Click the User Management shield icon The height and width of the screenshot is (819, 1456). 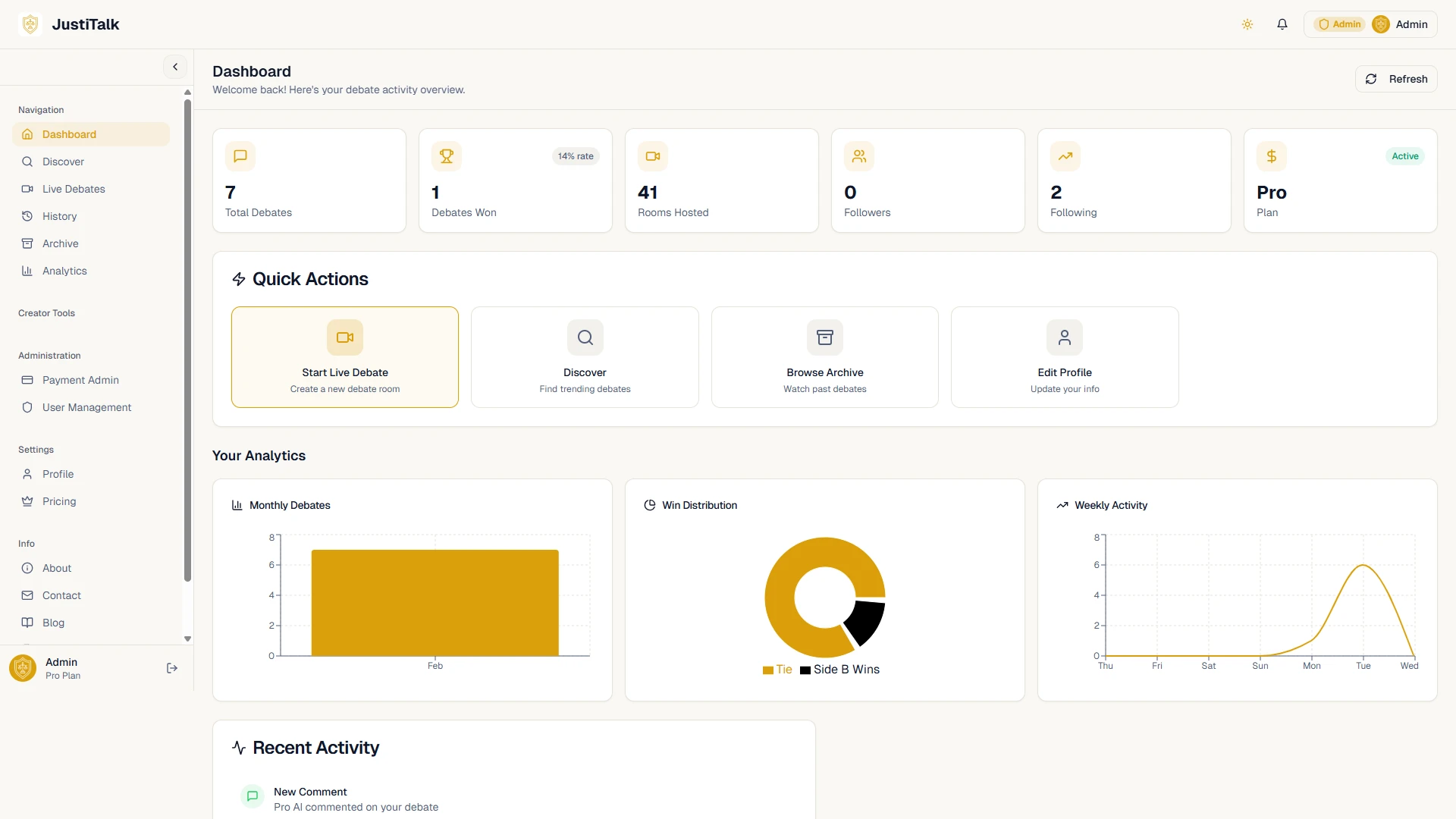pyautogui.click(x=27, y=407)
